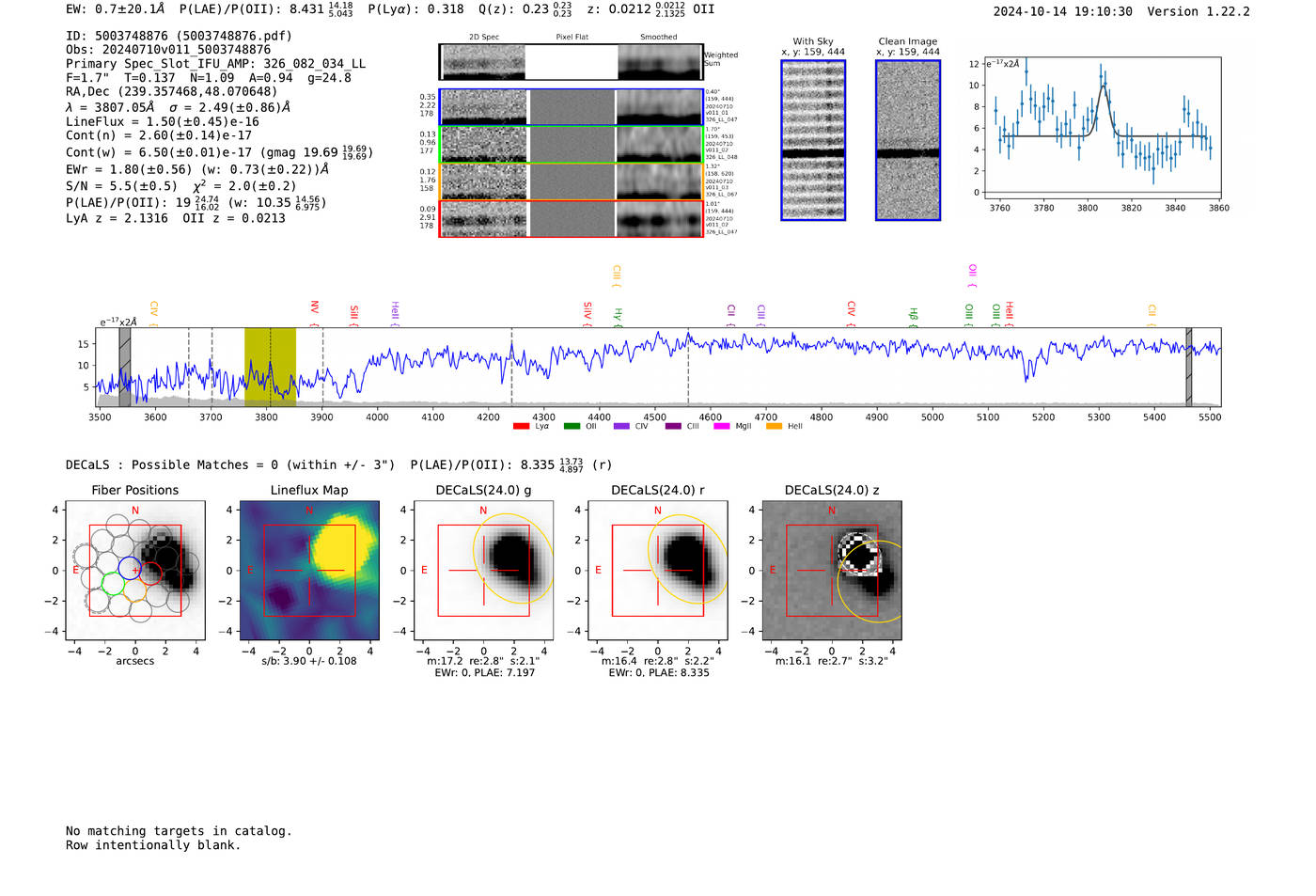The width and height of the screenshot is (1316, 896).
Task: Click the red Lyα legend swatch
Action: (521, 426)
